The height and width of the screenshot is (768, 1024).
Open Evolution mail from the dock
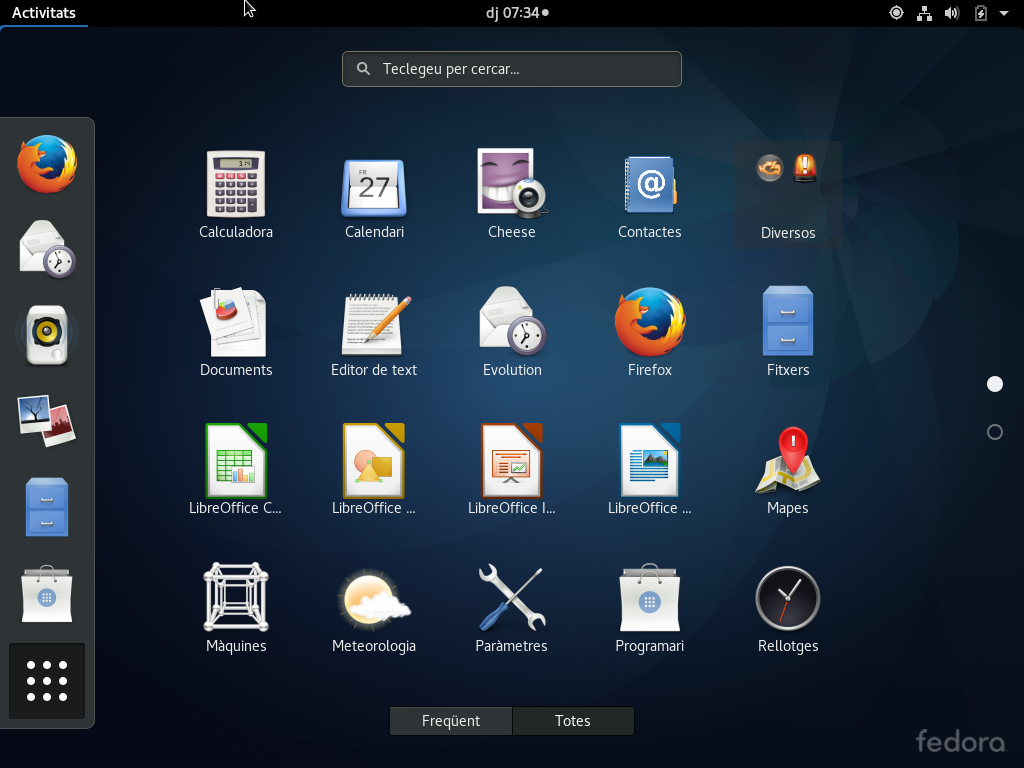pyautogui.click(x=47, y=249)
